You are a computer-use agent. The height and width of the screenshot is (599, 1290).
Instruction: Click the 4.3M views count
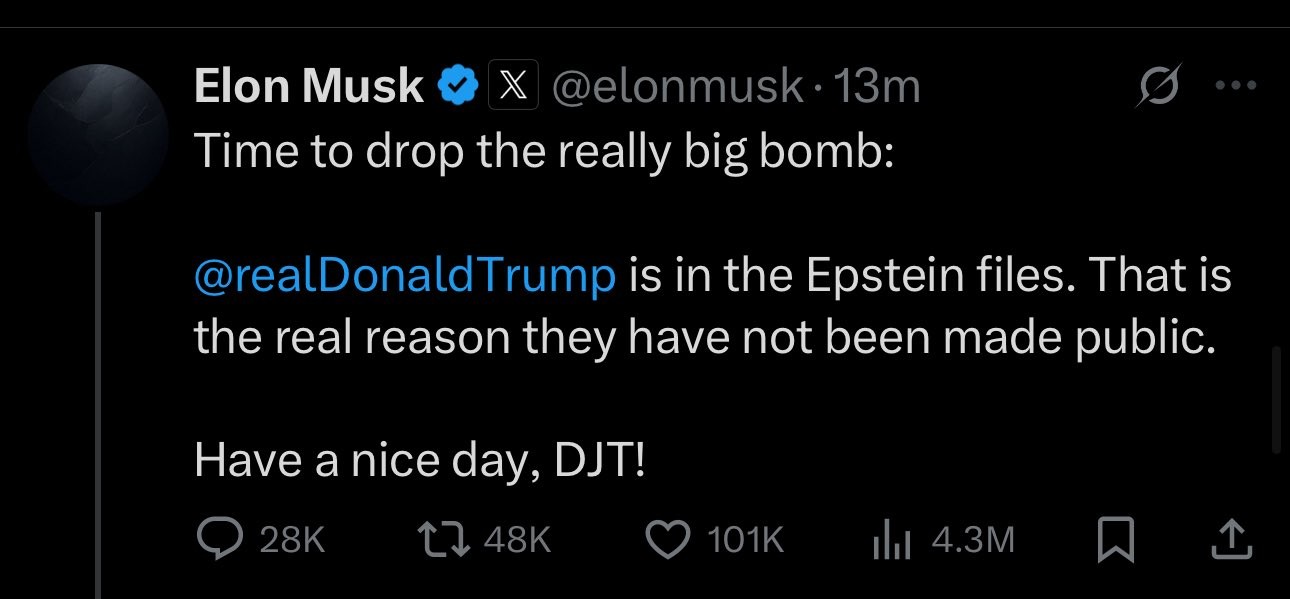pyautogui.click(x=972, y=541)
